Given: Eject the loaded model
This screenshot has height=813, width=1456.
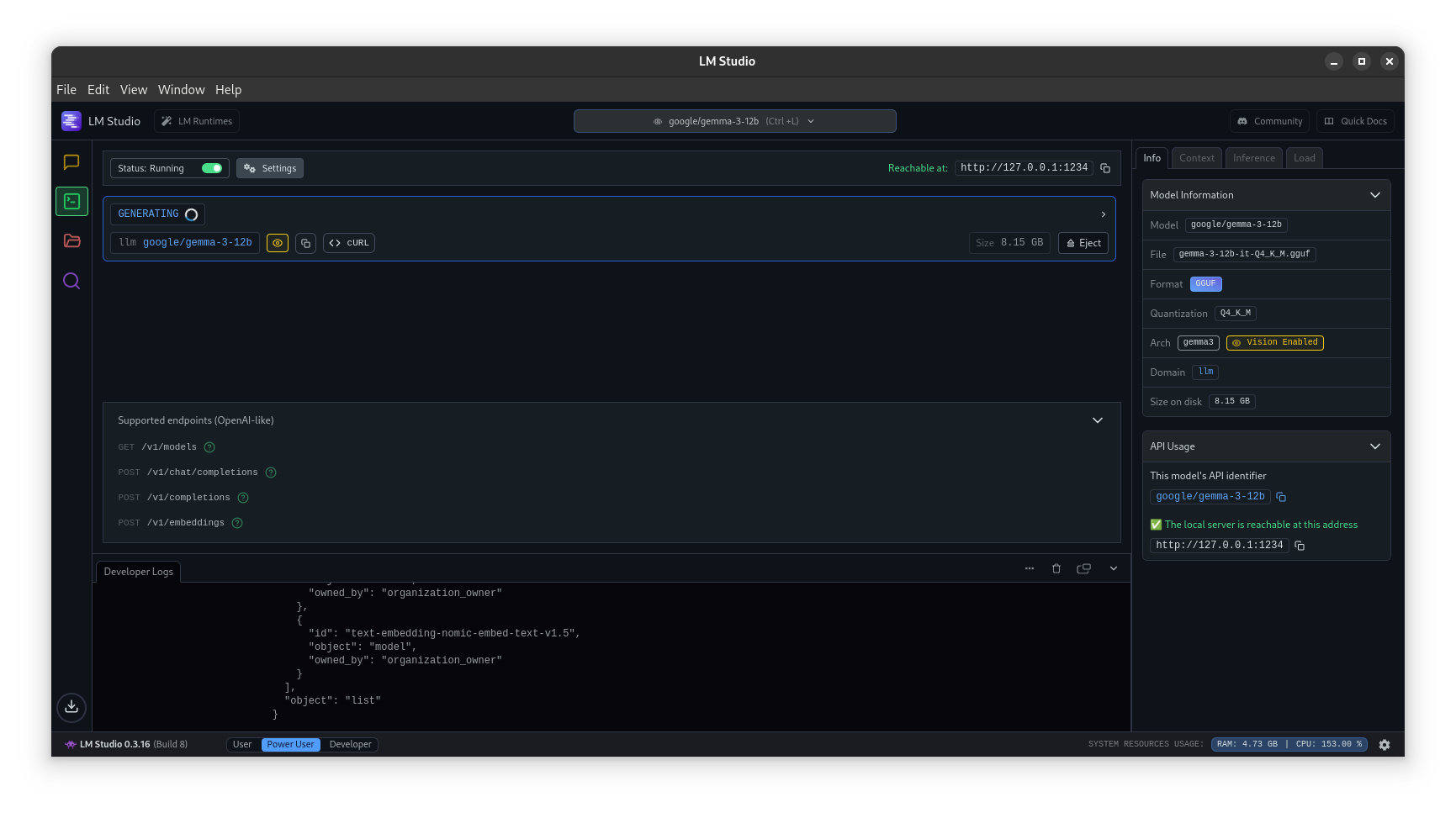Looking at the screenshot, I should click(x=1083, y=243).
